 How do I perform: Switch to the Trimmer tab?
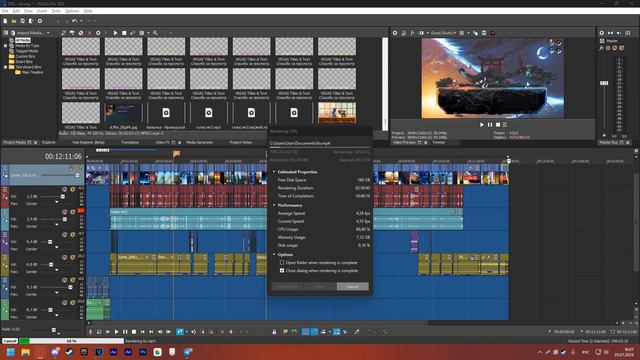(x=439, y=142)
